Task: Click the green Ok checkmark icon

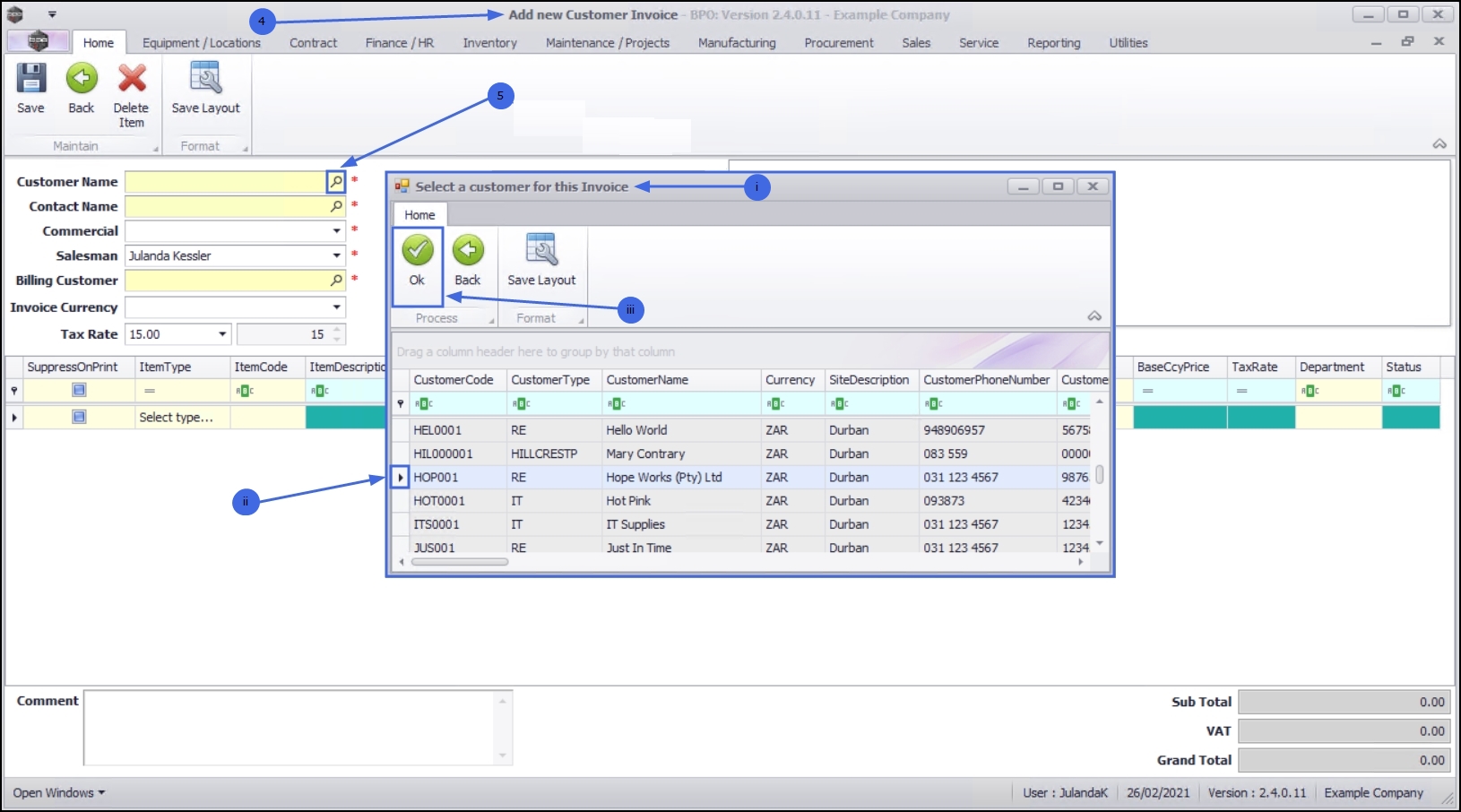Action: tap(417, 250)
